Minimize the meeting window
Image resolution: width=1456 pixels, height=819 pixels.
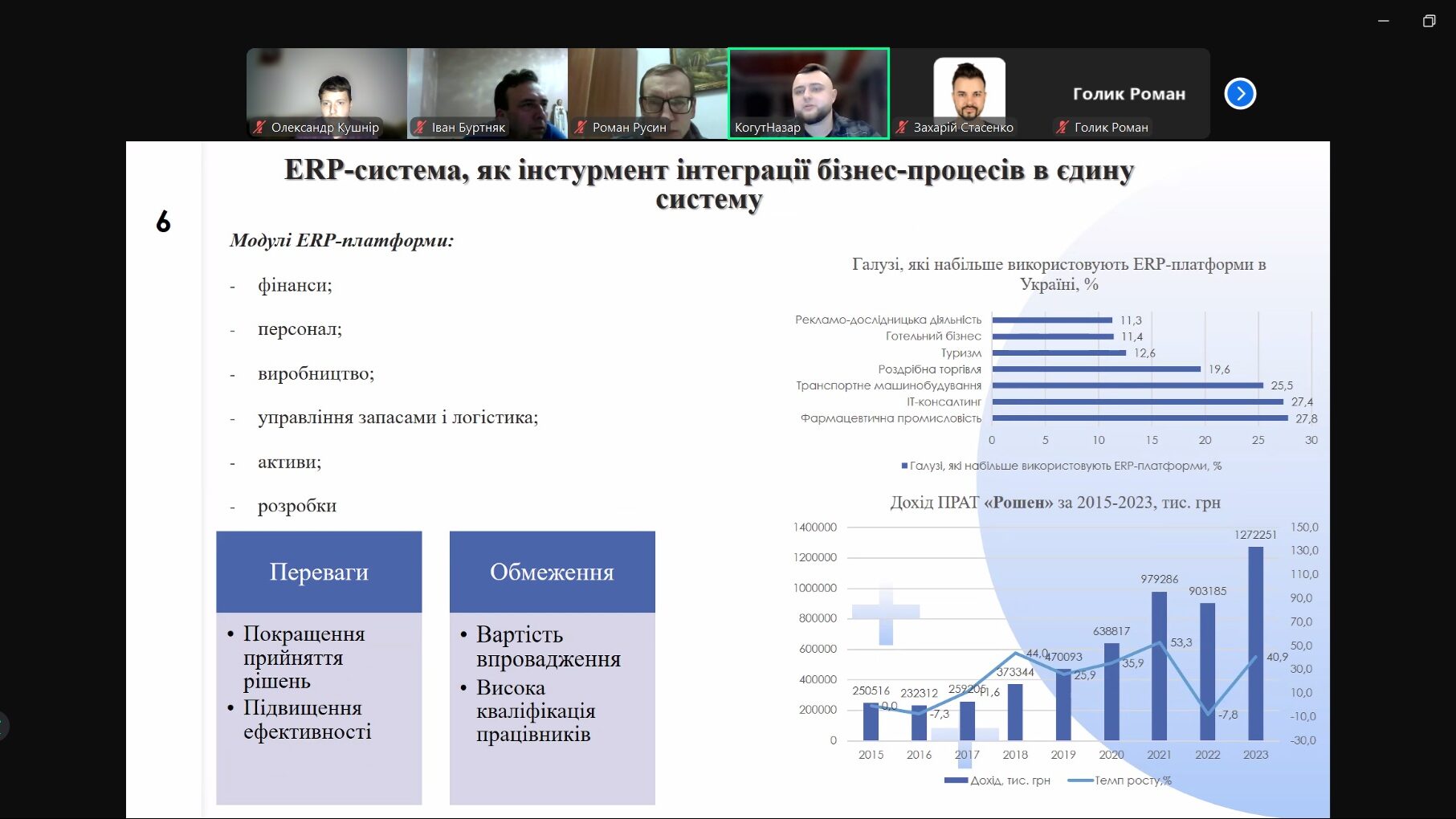[x=1384, y=21]
